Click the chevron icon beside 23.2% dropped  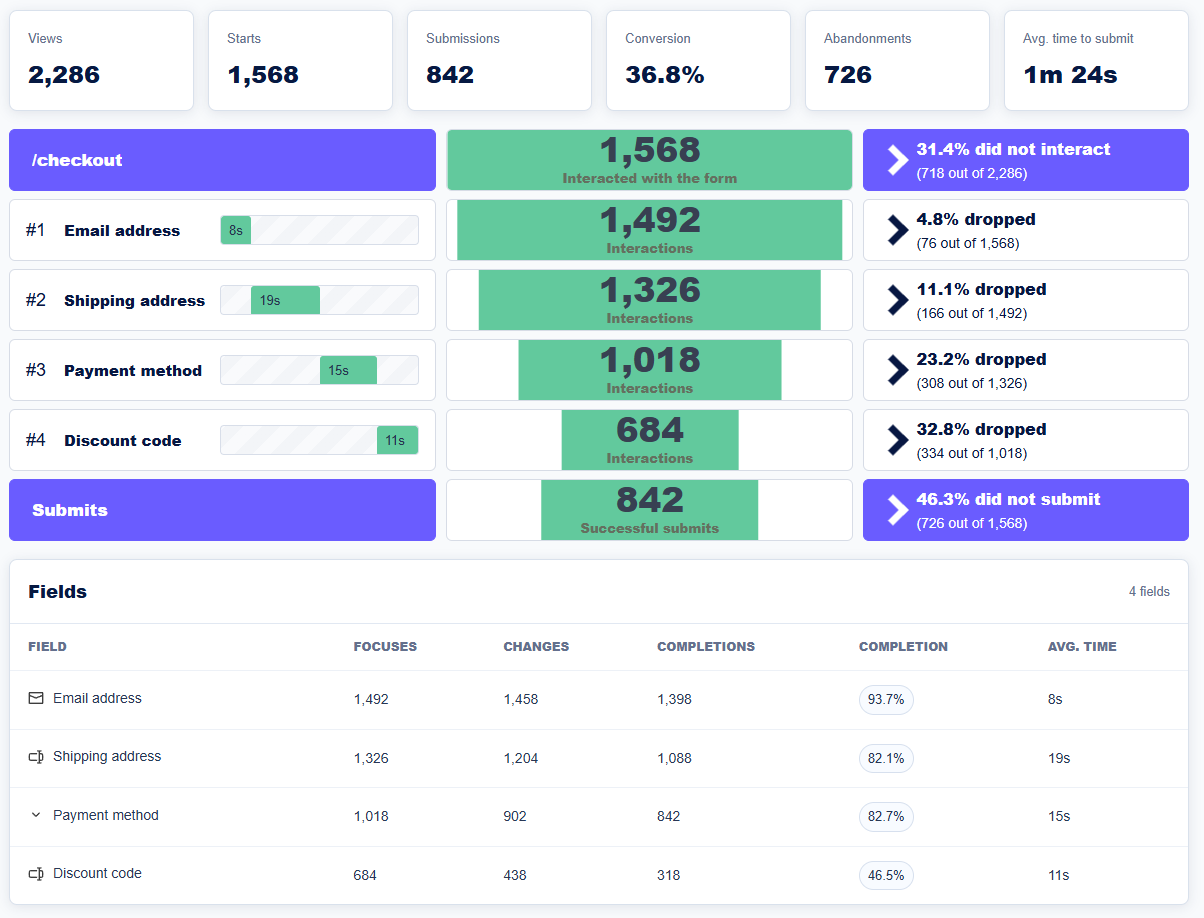pos(897,370)
